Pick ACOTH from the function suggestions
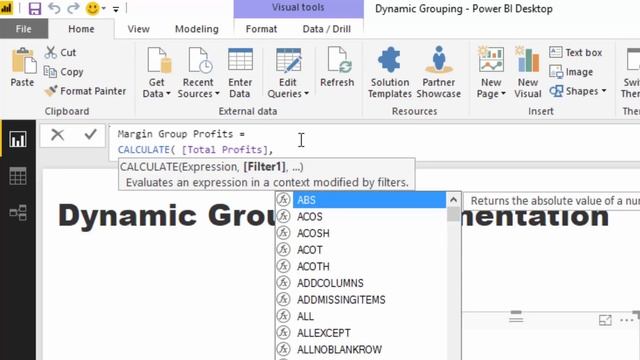This screenshot has height=360, width=640. [x=361, y=267]
